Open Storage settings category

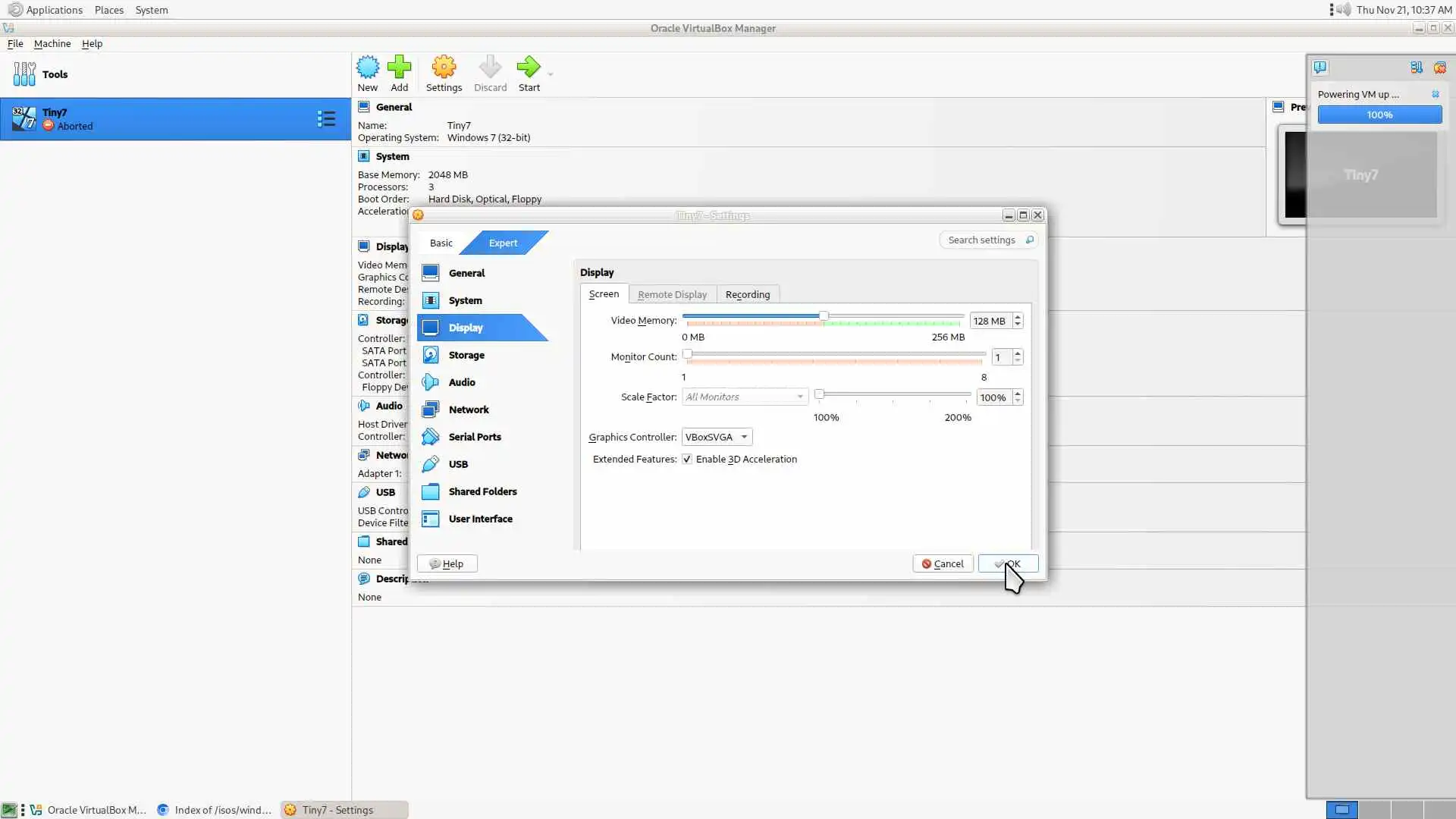(466, 355)
